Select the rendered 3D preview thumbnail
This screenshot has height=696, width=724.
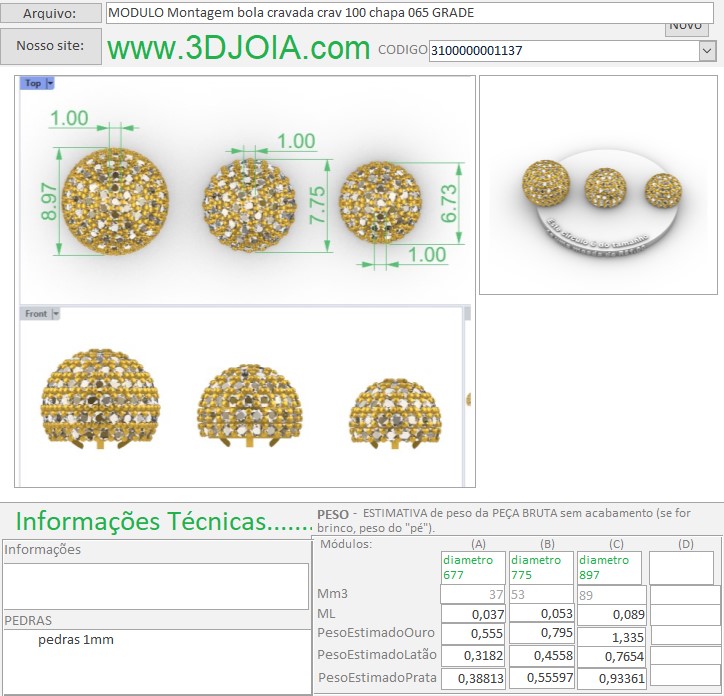[x=600, y=185]
